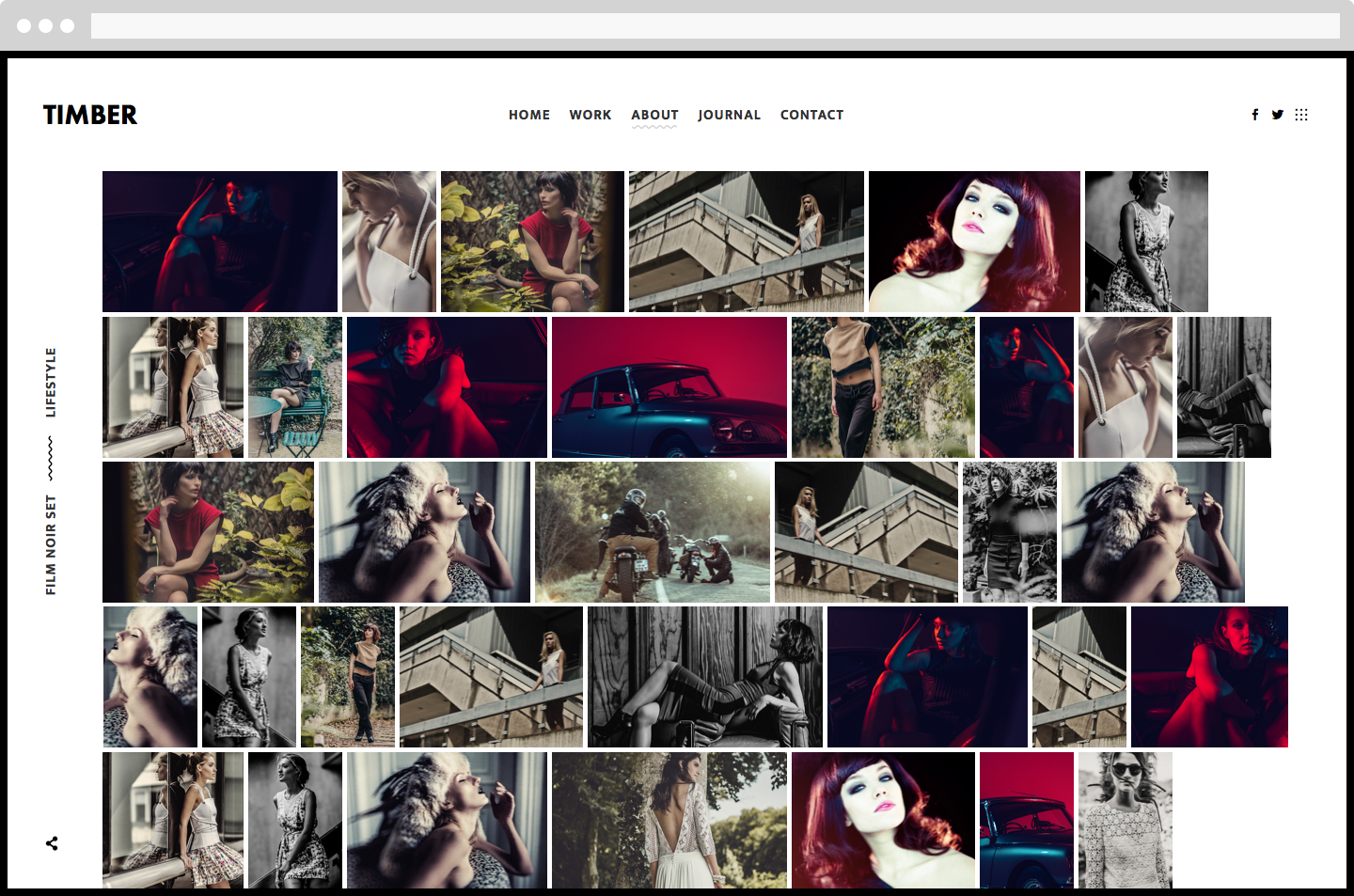Click the share icon at bottom left
1354x896 pixels.
pyautogui.click(x=52, y=843)
